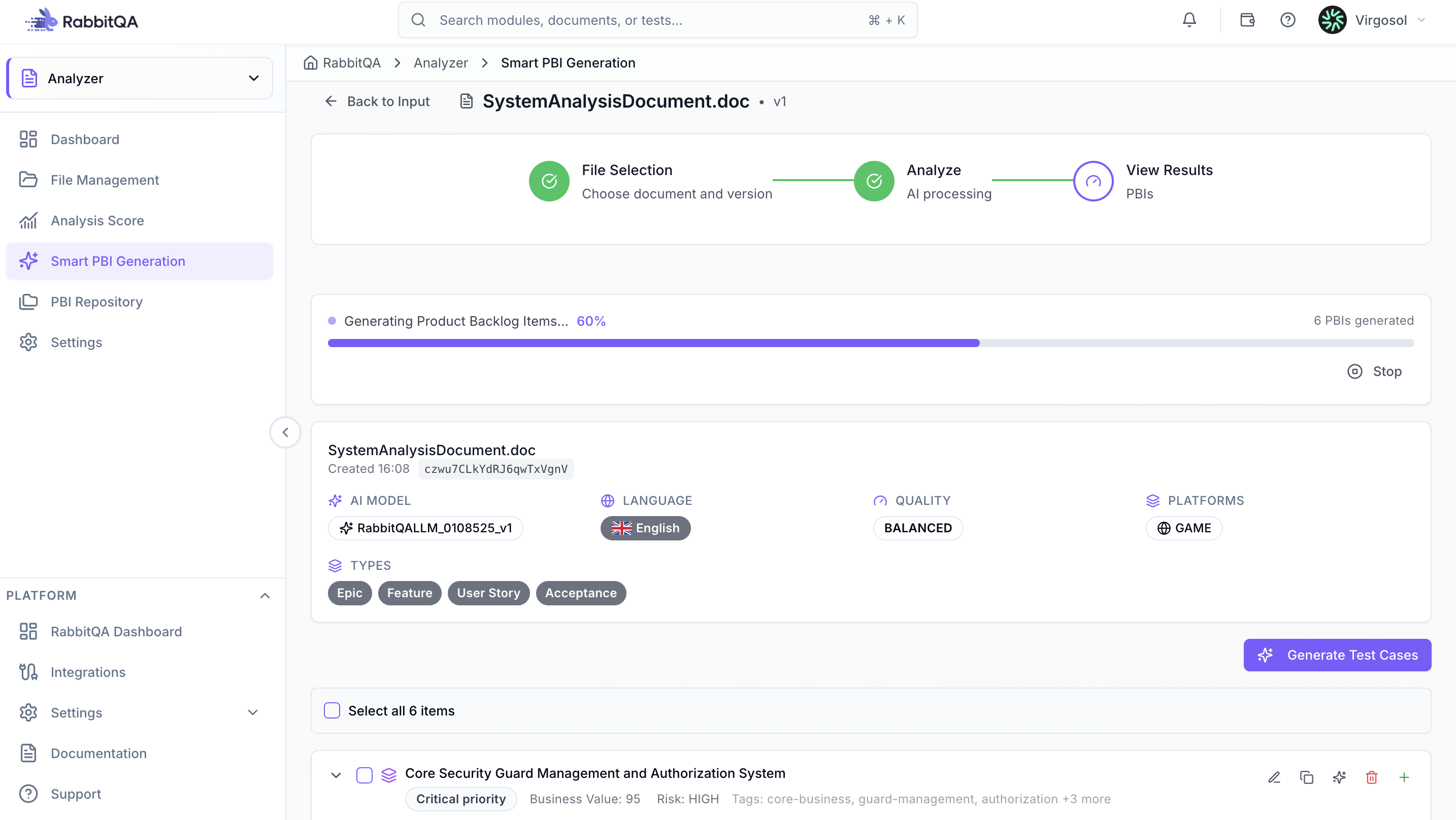Open Analysis Score page
Image resolution: width=1456 pixels, height=820 pixels.
click(140, 220)
